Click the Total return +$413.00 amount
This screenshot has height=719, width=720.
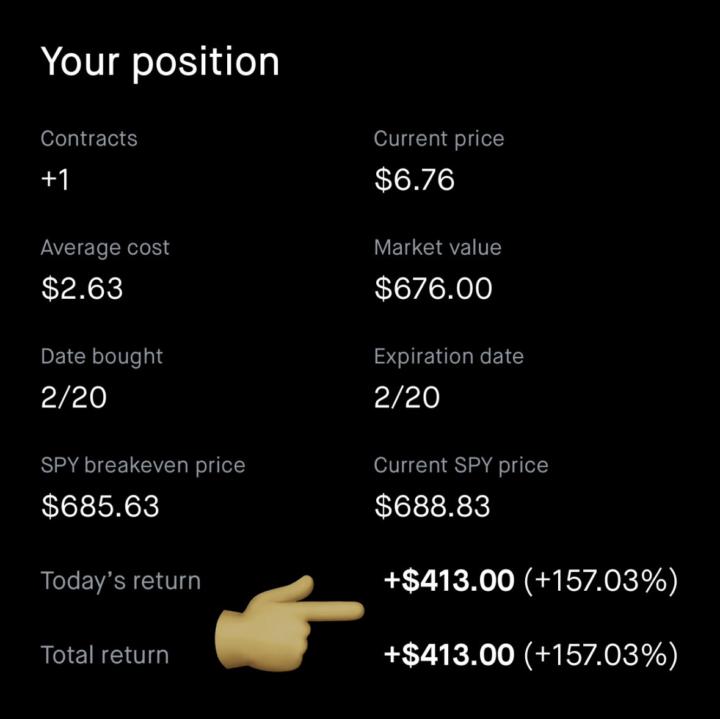tap(449, 655)
